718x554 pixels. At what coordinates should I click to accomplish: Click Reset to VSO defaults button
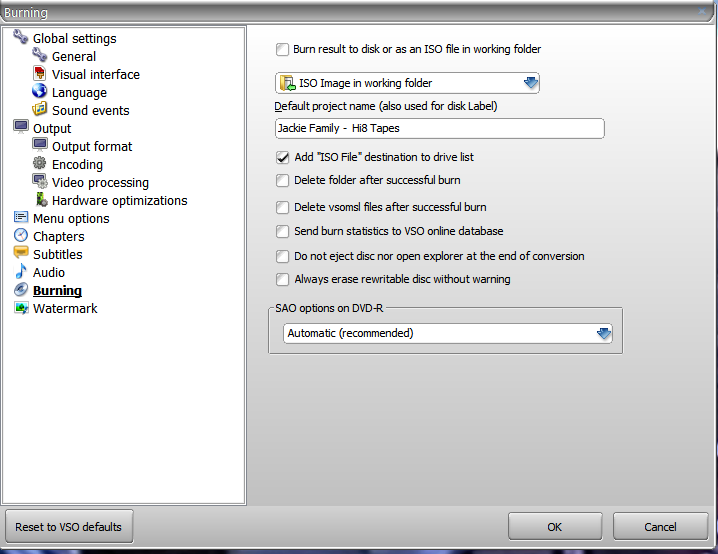tap(69, 527)
